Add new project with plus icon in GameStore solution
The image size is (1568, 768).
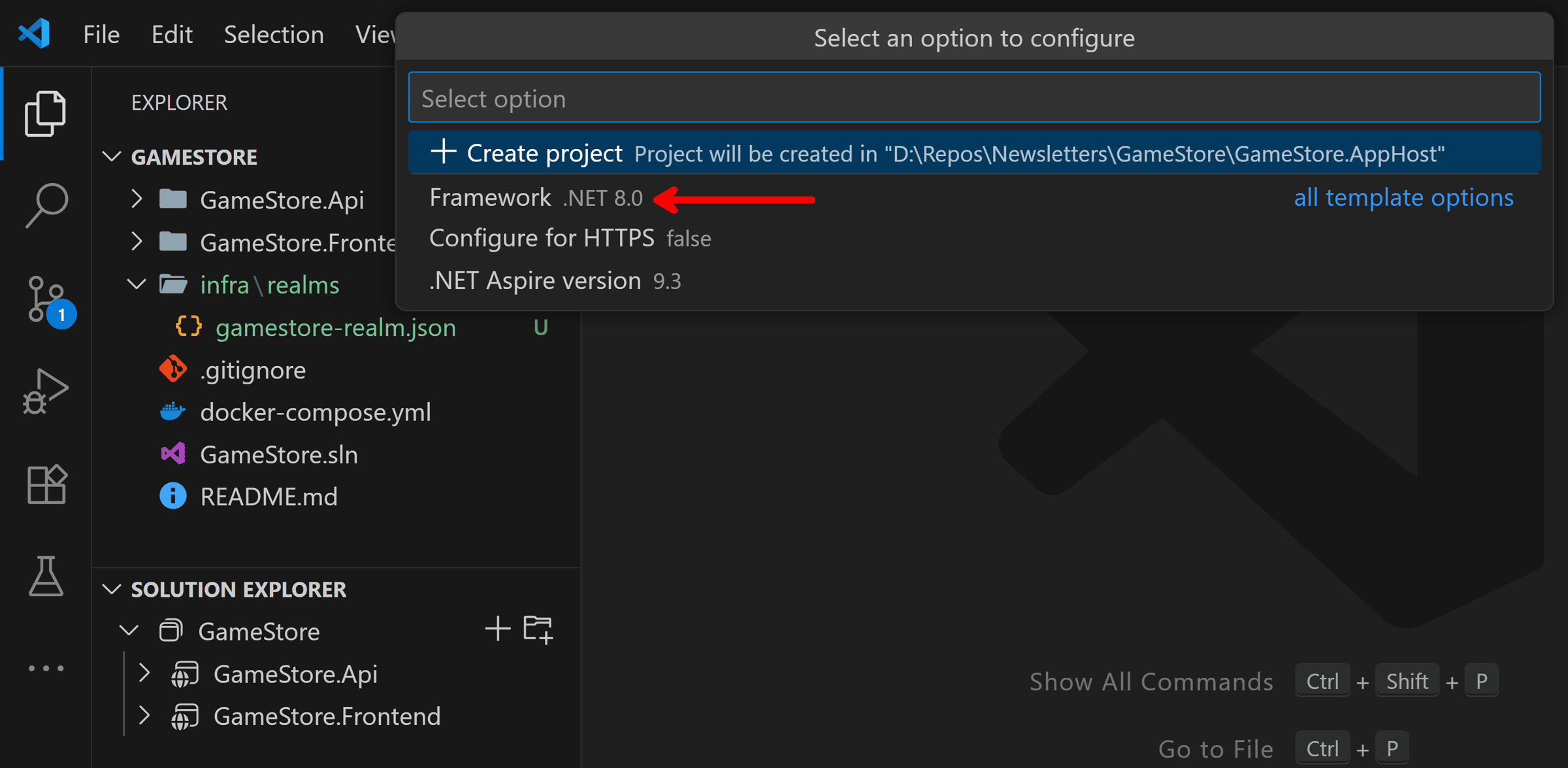tap(498, 629)
